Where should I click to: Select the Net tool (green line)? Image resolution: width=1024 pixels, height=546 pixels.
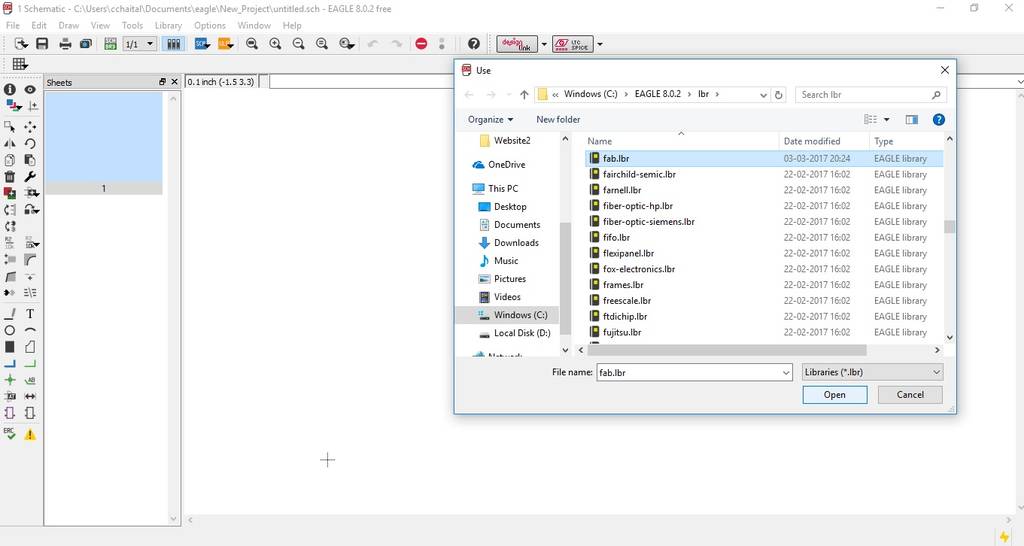pyautogui.click(x=30, y=364)
